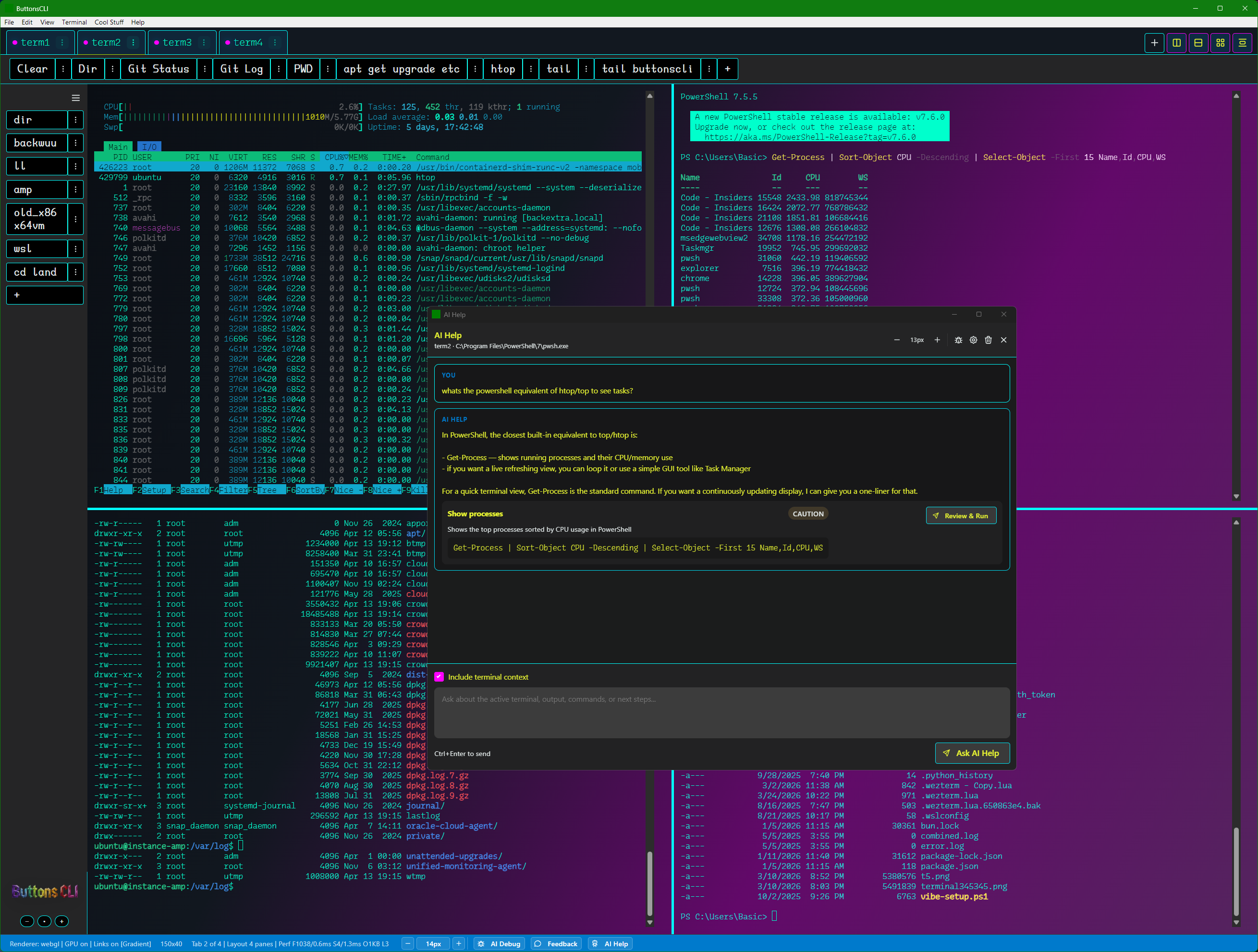Open options for sidebar backwuu button
Screen dimensions: 1258x952
click(x=75, y=143)
